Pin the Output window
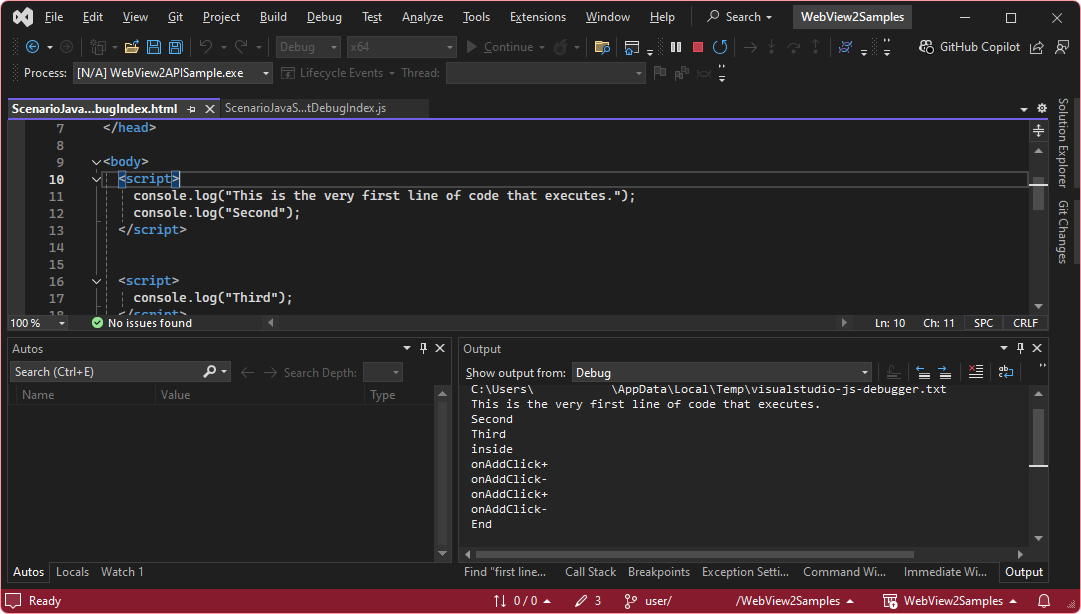Screen dimensions: 1081x614 (x=1020, y=348)
